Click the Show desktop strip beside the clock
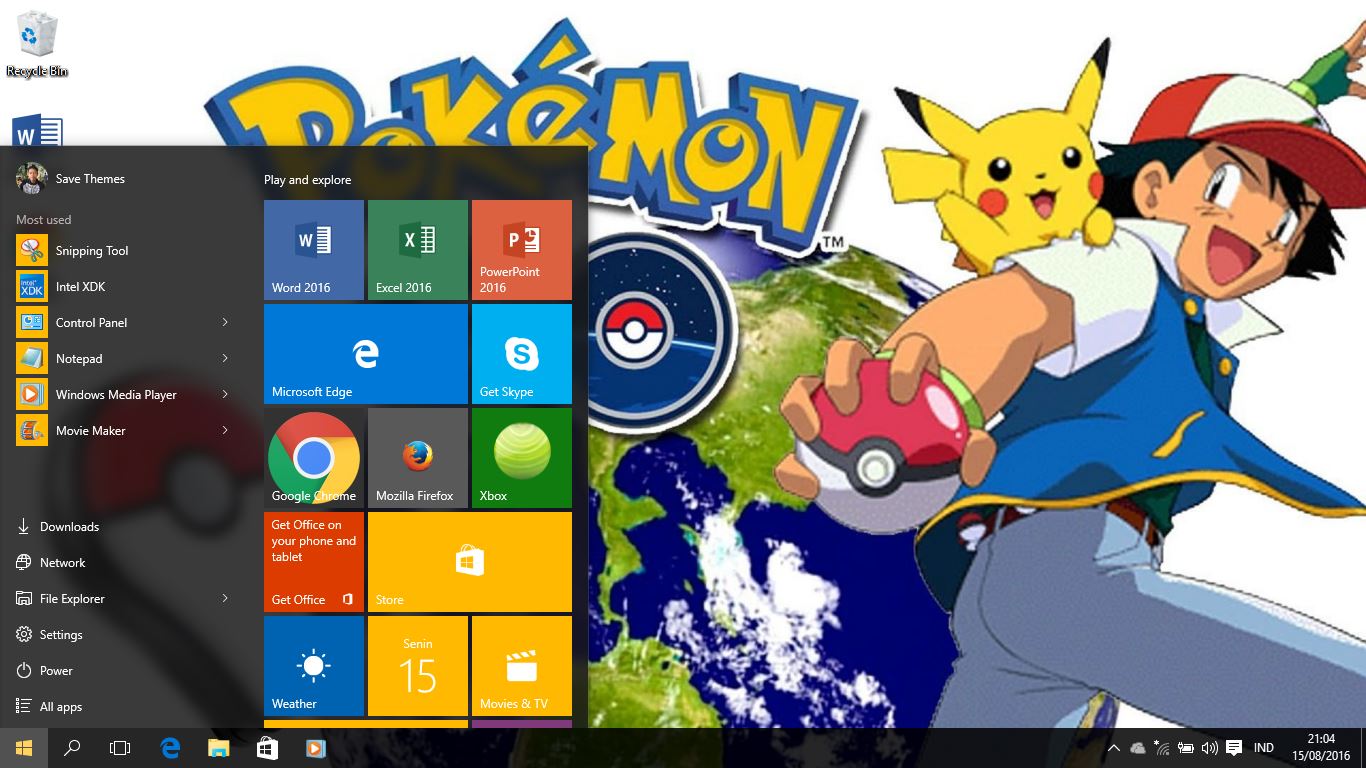 pos(1363,748)
